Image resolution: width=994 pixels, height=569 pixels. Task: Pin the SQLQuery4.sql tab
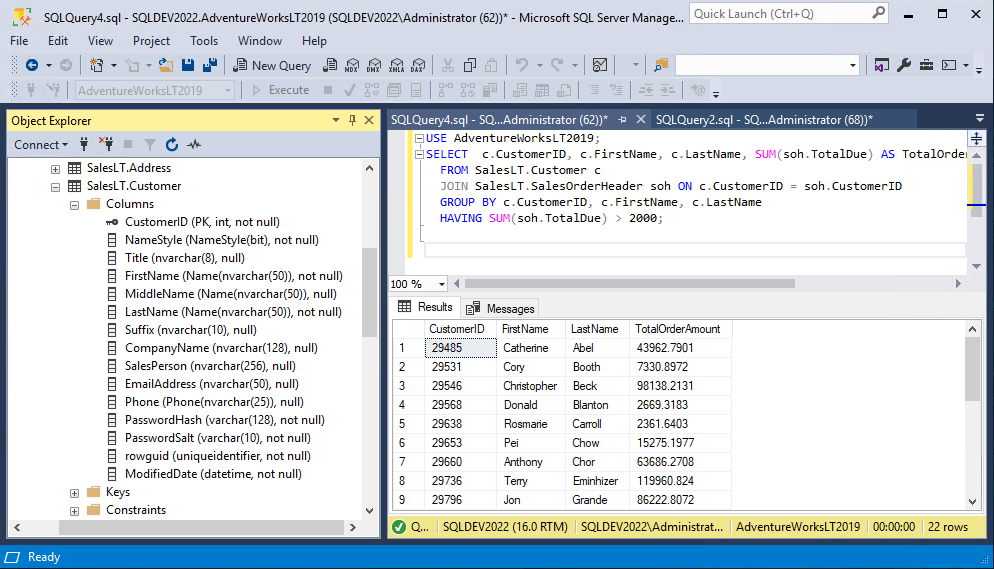[623, 119]
